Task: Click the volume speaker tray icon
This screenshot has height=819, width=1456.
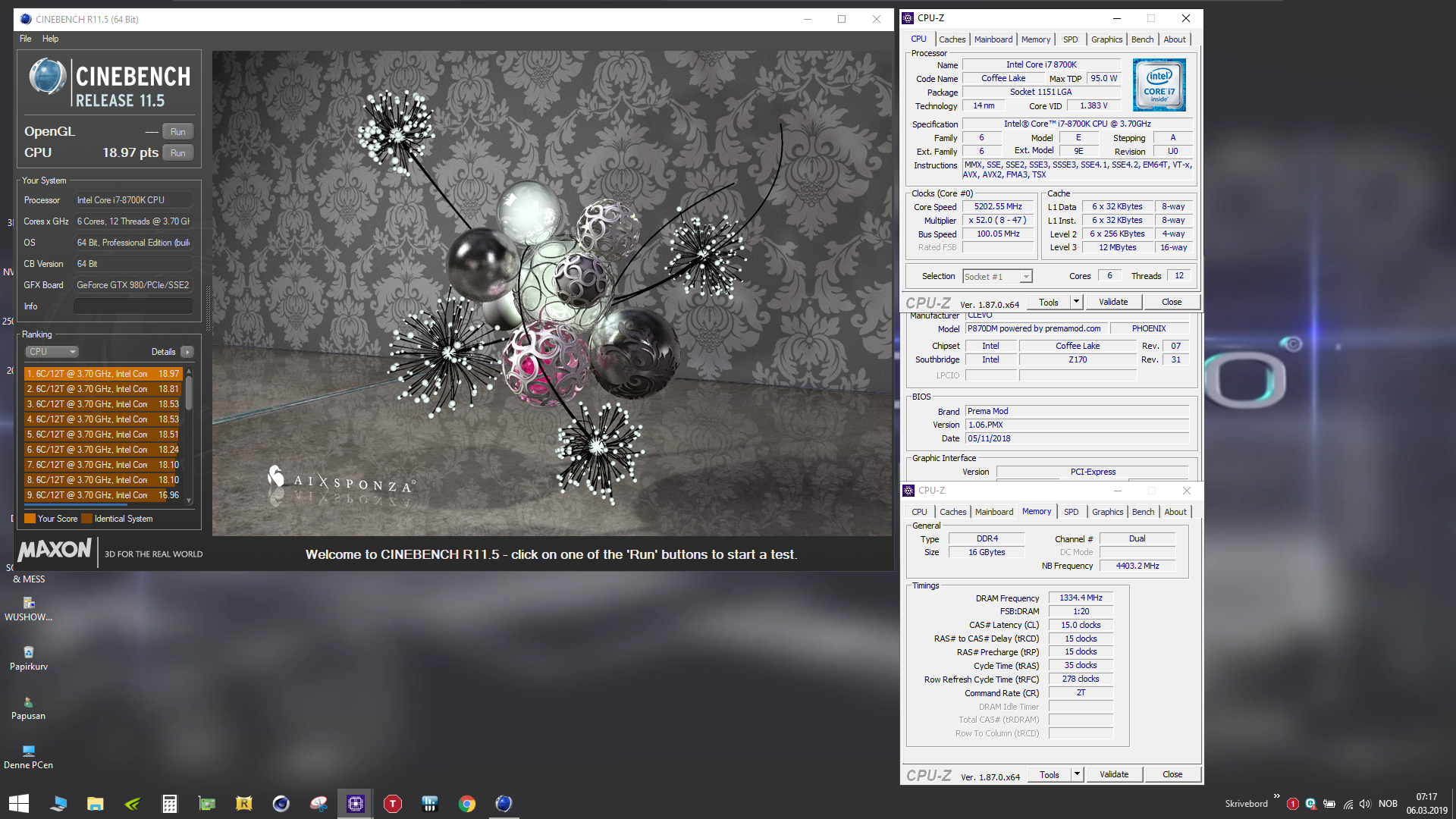Action: (x=1366, y=804)
